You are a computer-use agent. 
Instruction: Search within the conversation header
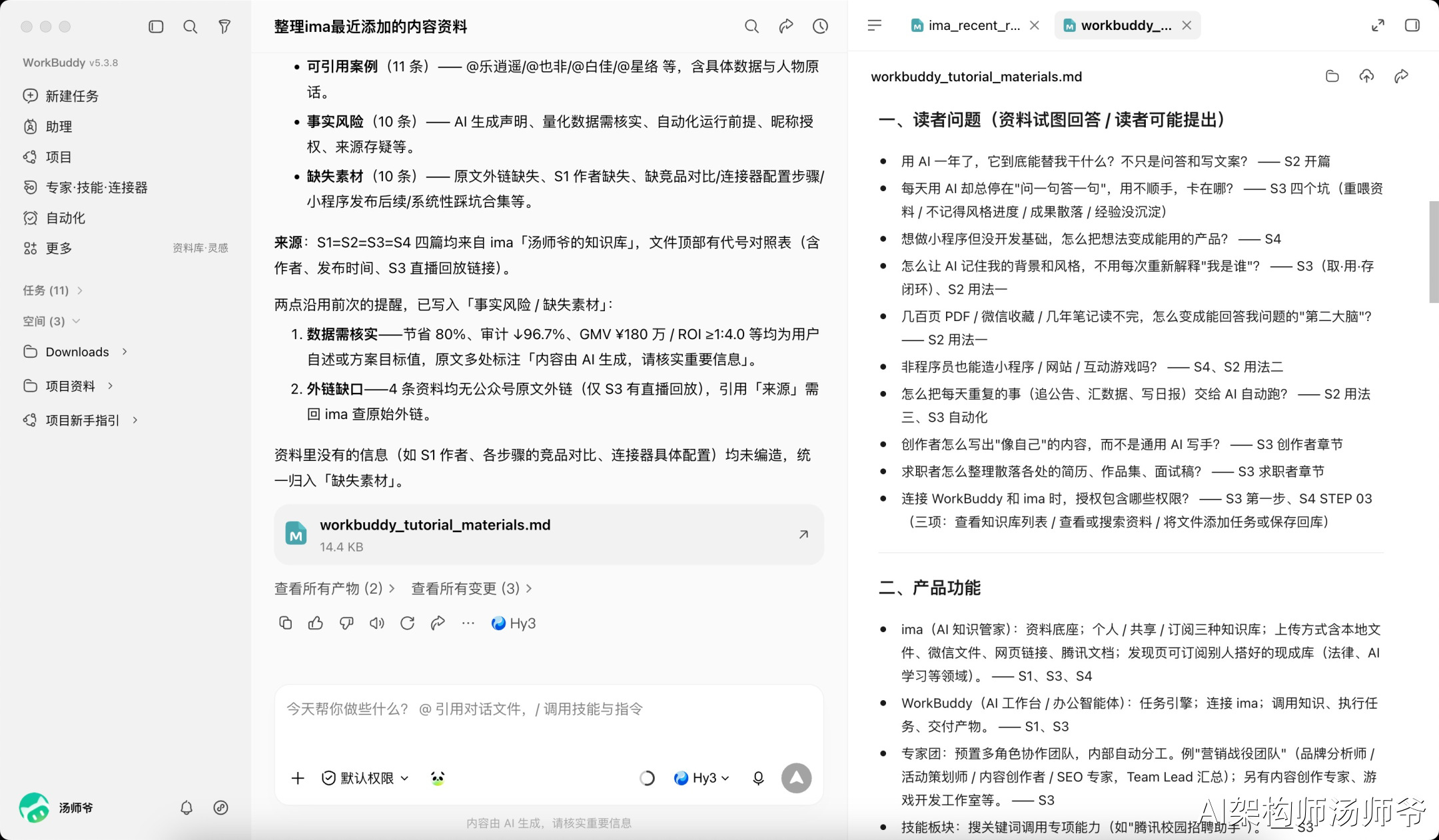click(751, 27)
